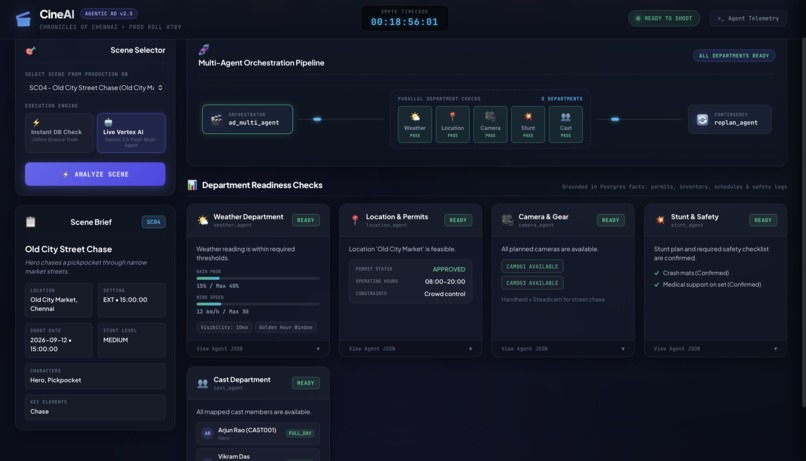Expand View Agent JSON in Weather Department
This screenshot has height=461, width=806.
(258, 348)
